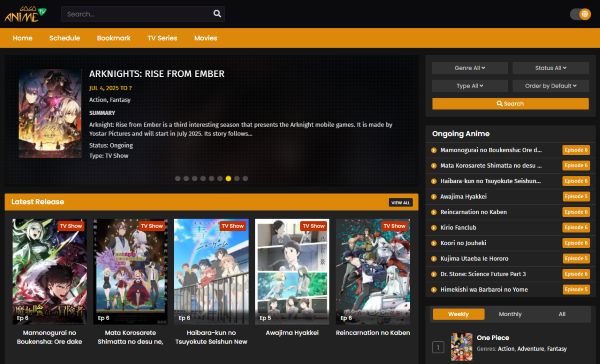The image size is (600, 364).
Task: Click the bullet icon beside Mata Korosarete
Action: 434,166
